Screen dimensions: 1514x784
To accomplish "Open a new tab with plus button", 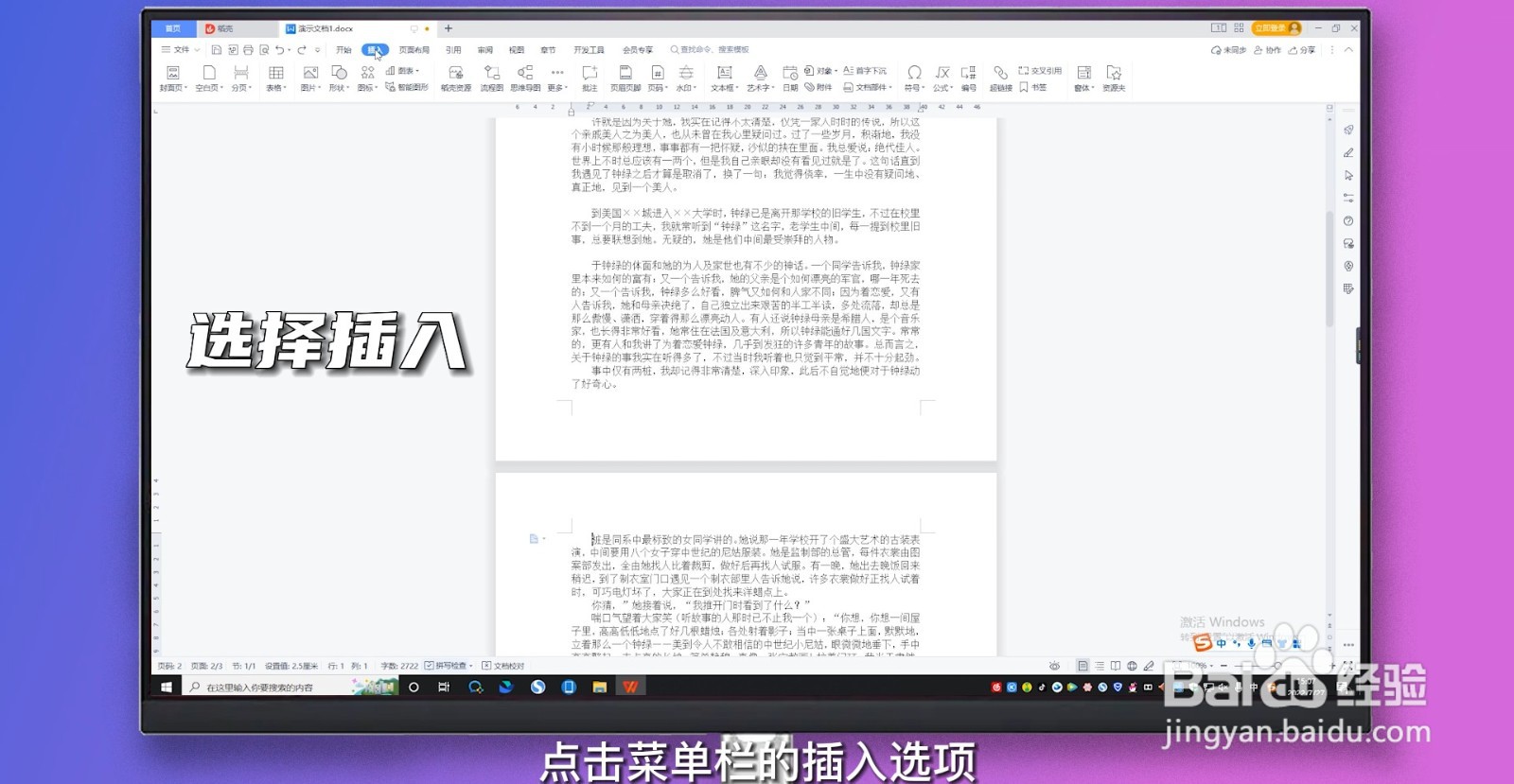I will click(x=449, y=28).
